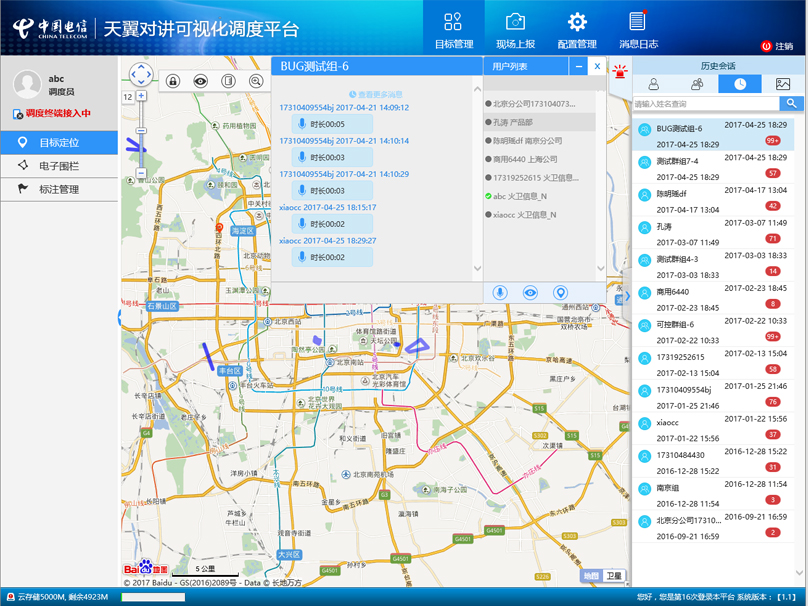The image size is (808, 606).
Task: Open 测试群组4-3 history conversation
Action: coord(713,265)
